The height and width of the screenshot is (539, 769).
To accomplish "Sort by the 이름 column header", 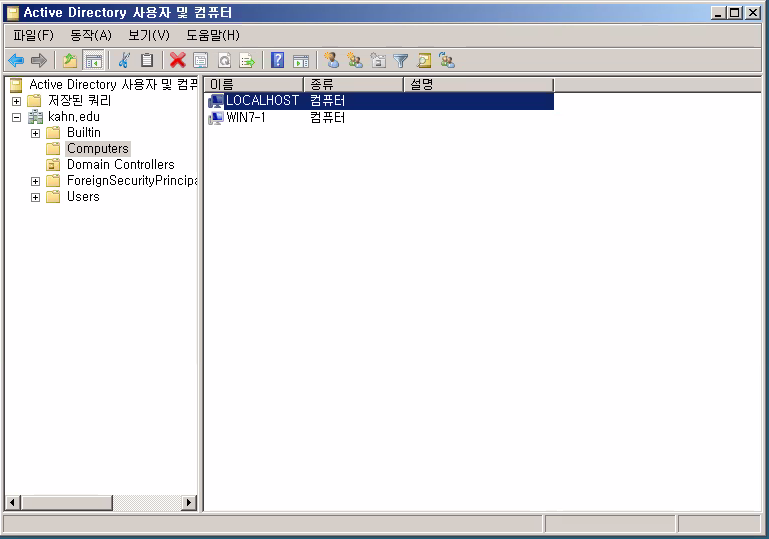I will 254,84.
